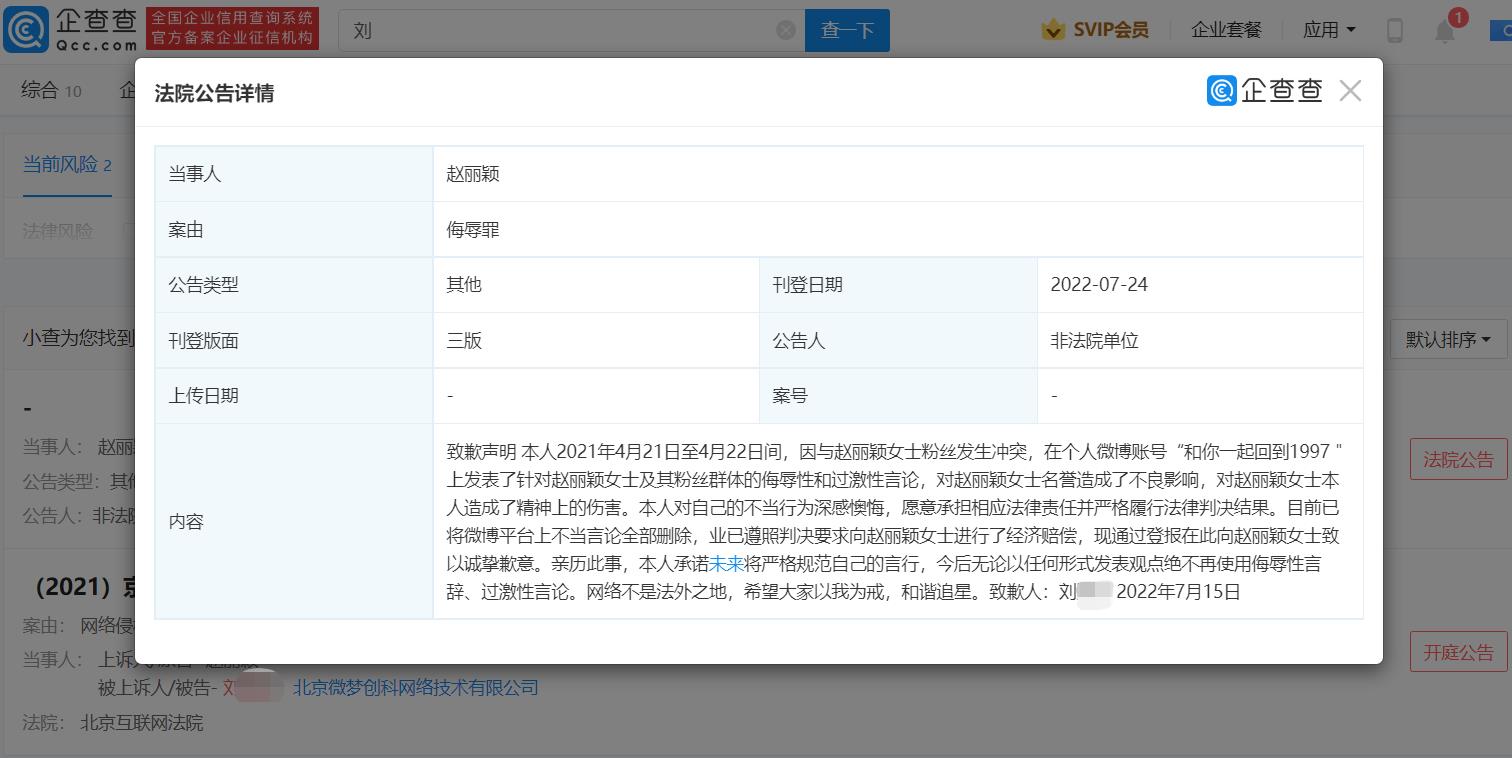Viewport: 1512px width, 758px height.
Task: Open the notification bell icon
Action: [1445, 31]
